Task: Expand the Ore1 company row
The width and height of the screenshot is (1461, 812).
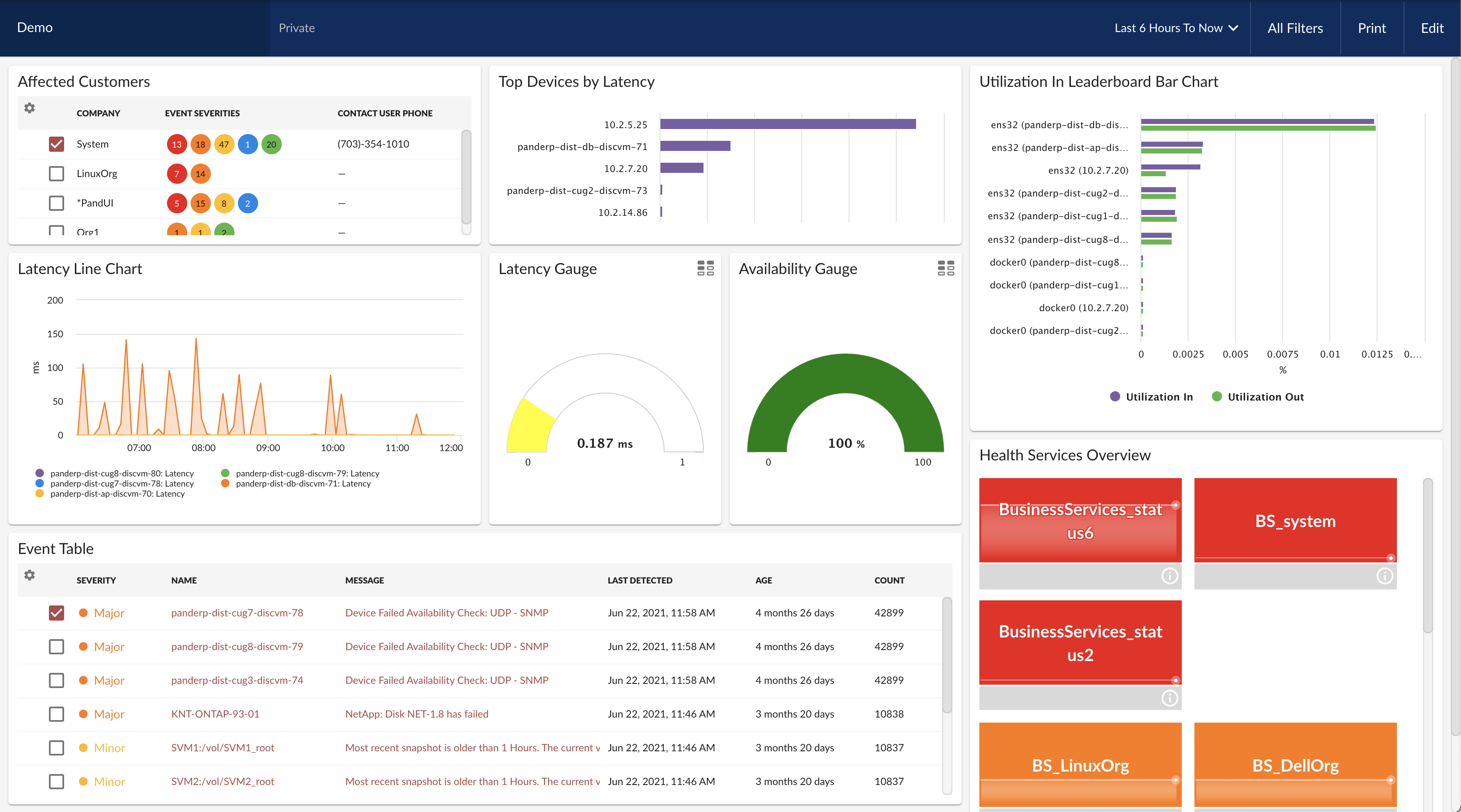Action: point(56,233)
